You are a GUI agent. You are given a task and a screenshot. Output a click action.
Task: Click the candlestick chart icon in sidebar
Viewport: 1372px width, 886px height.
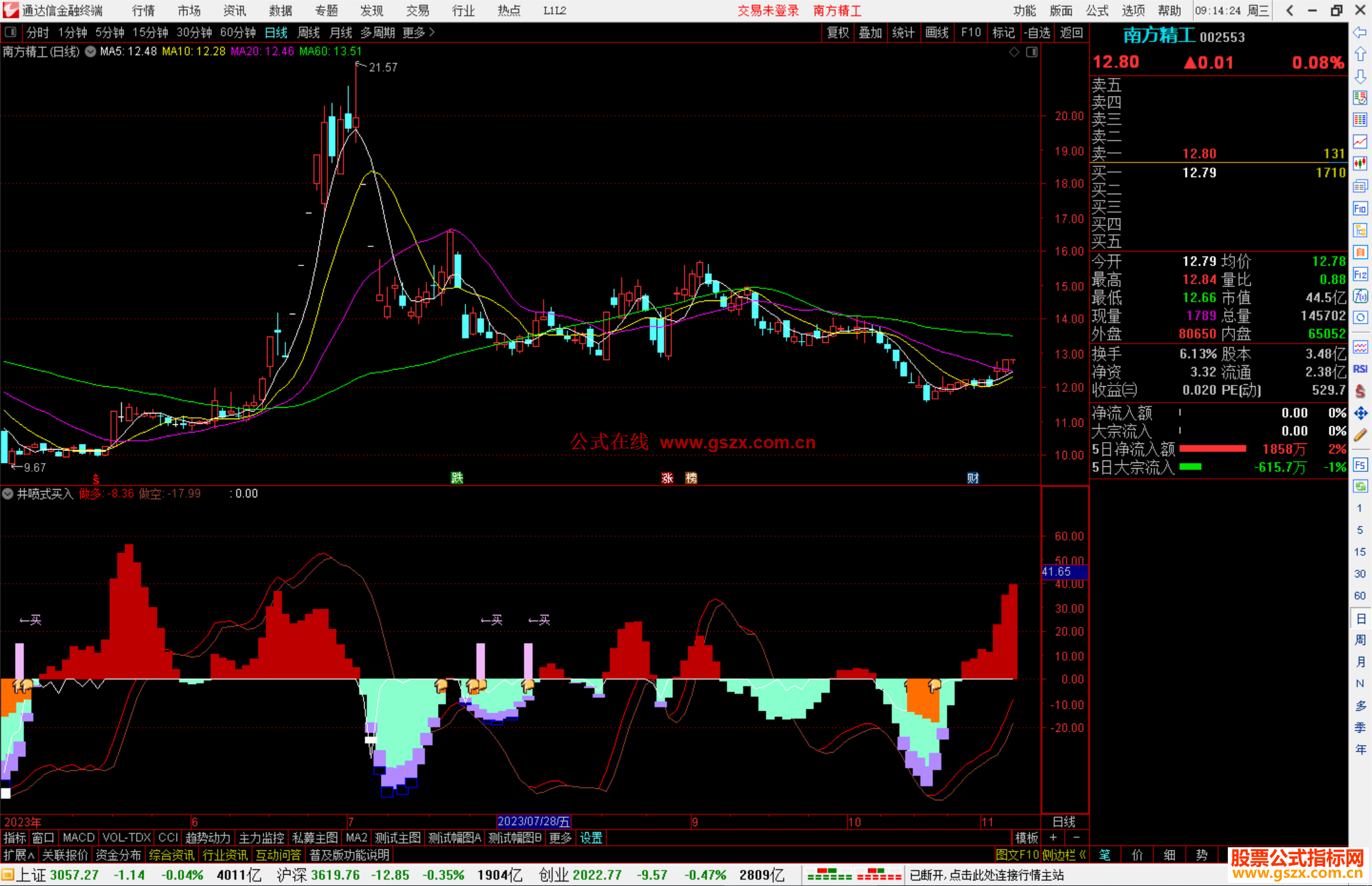pos(1360,164)
